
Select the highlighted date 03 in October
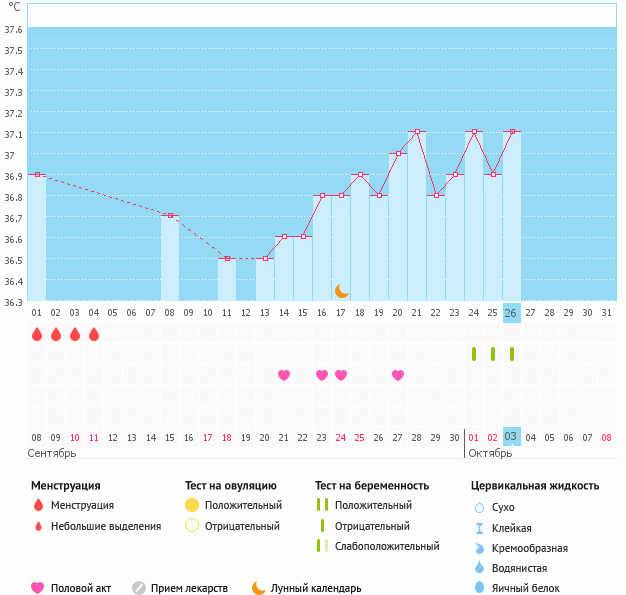click(511, 437)
